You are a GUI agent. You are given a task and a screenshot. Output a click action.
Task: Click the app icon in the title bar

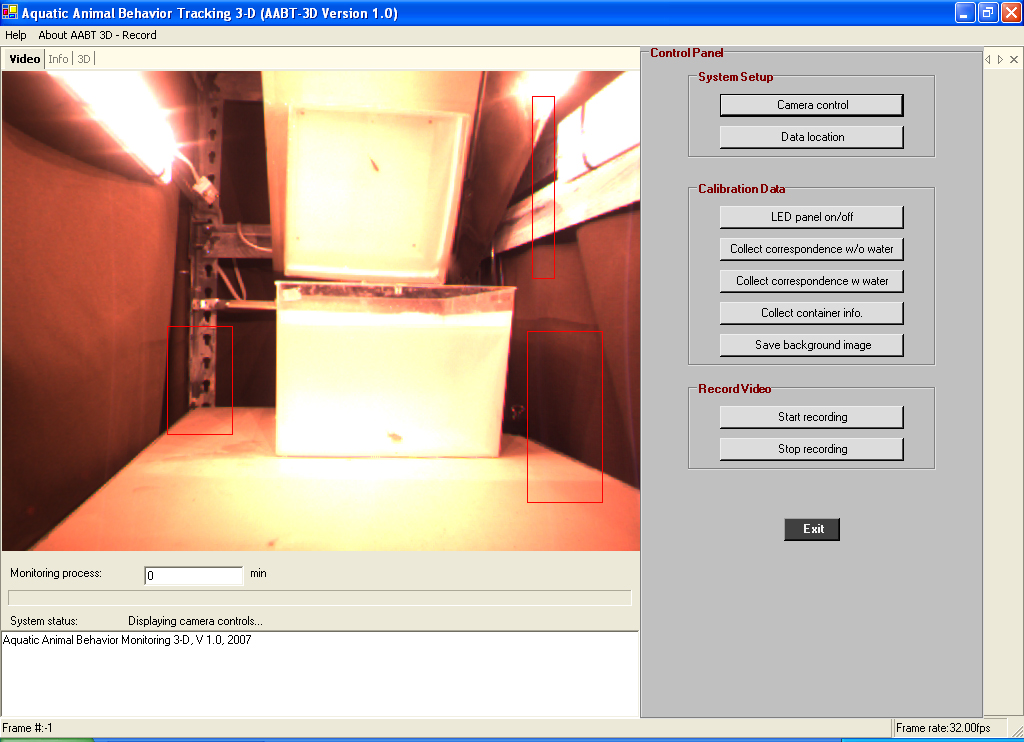[x=10, y=12]
